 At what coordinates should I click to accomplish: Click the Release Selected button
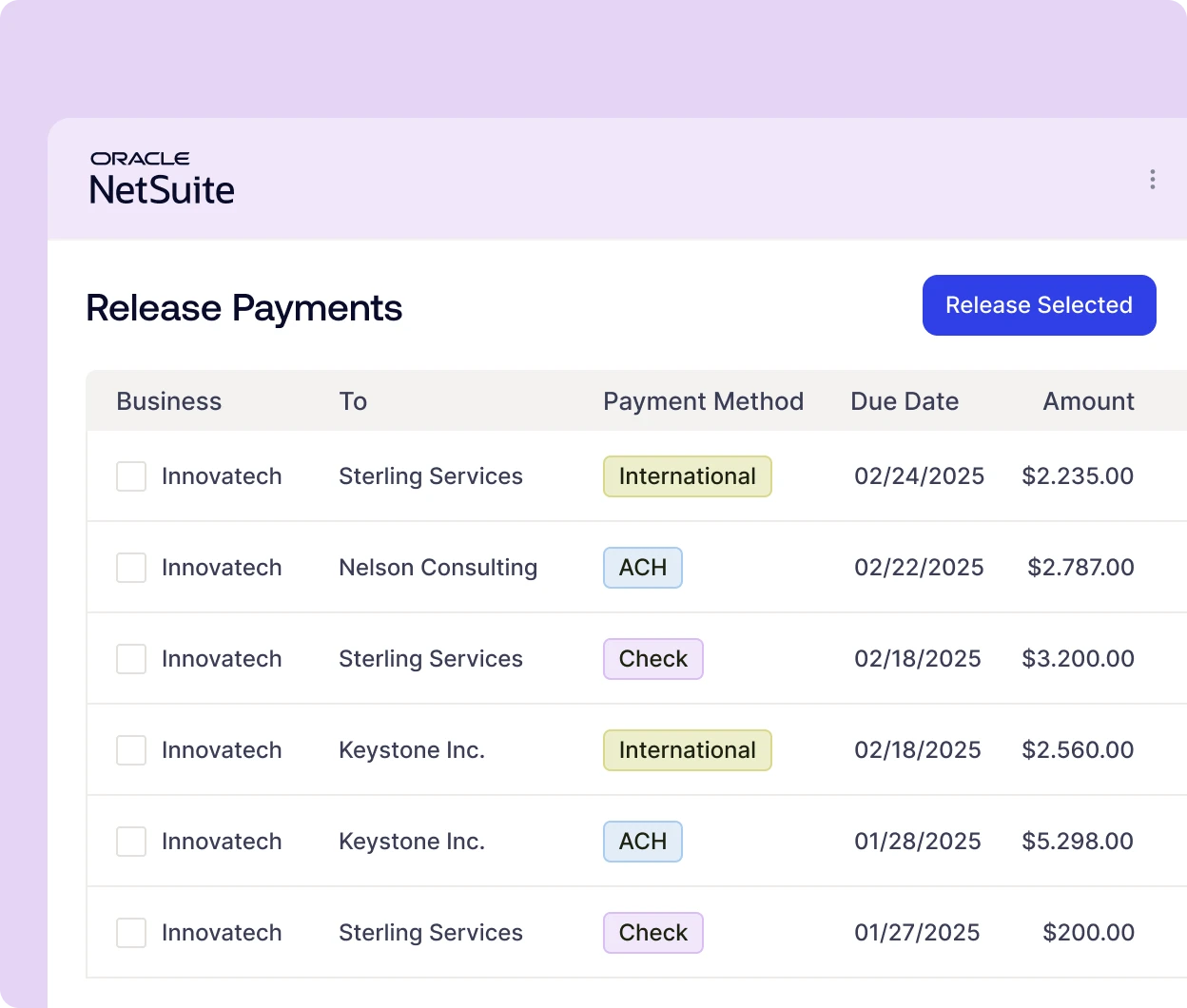pos(1039,305)
